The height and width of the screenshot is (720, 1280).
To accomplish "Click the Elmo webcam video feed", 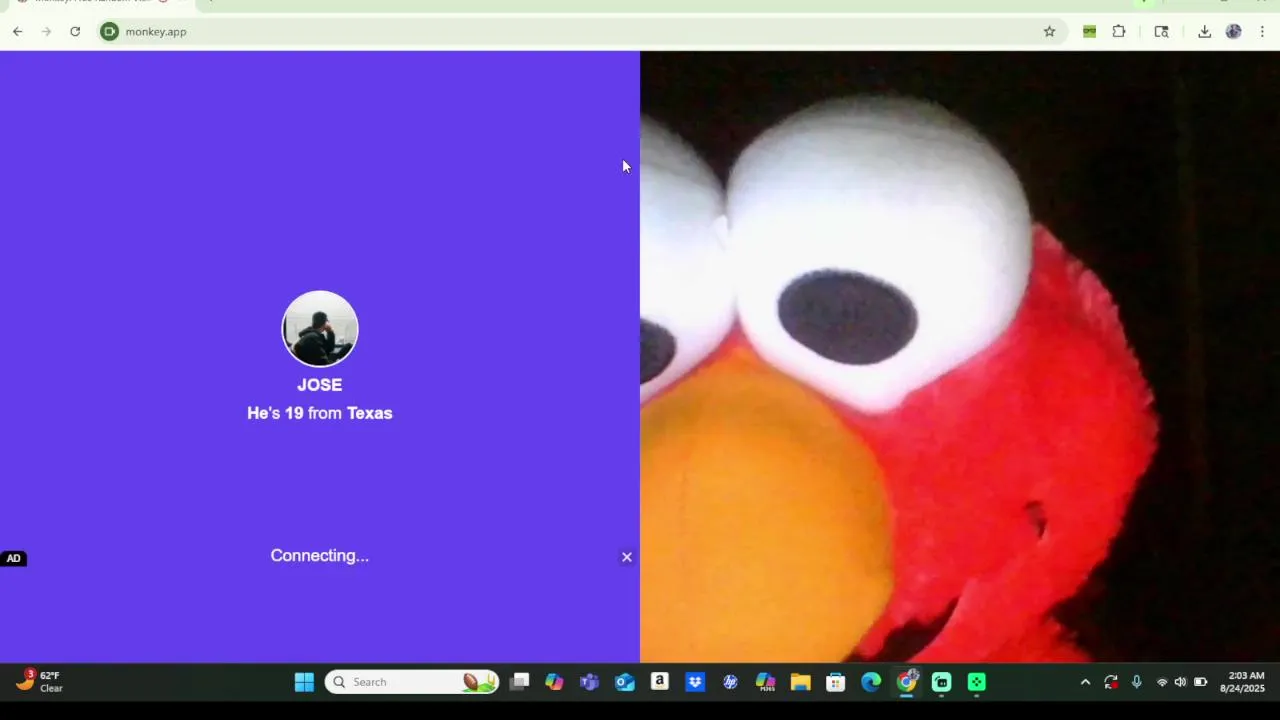I will (960, 356).
